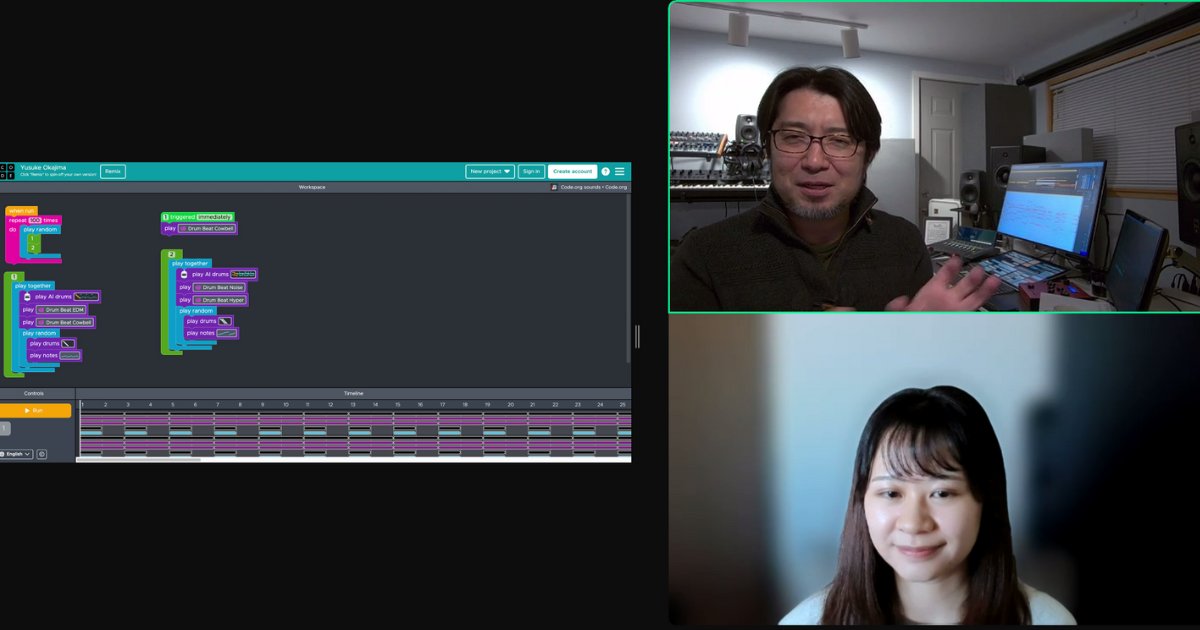Click the Code.org sounds pack icon

(554, 187)
